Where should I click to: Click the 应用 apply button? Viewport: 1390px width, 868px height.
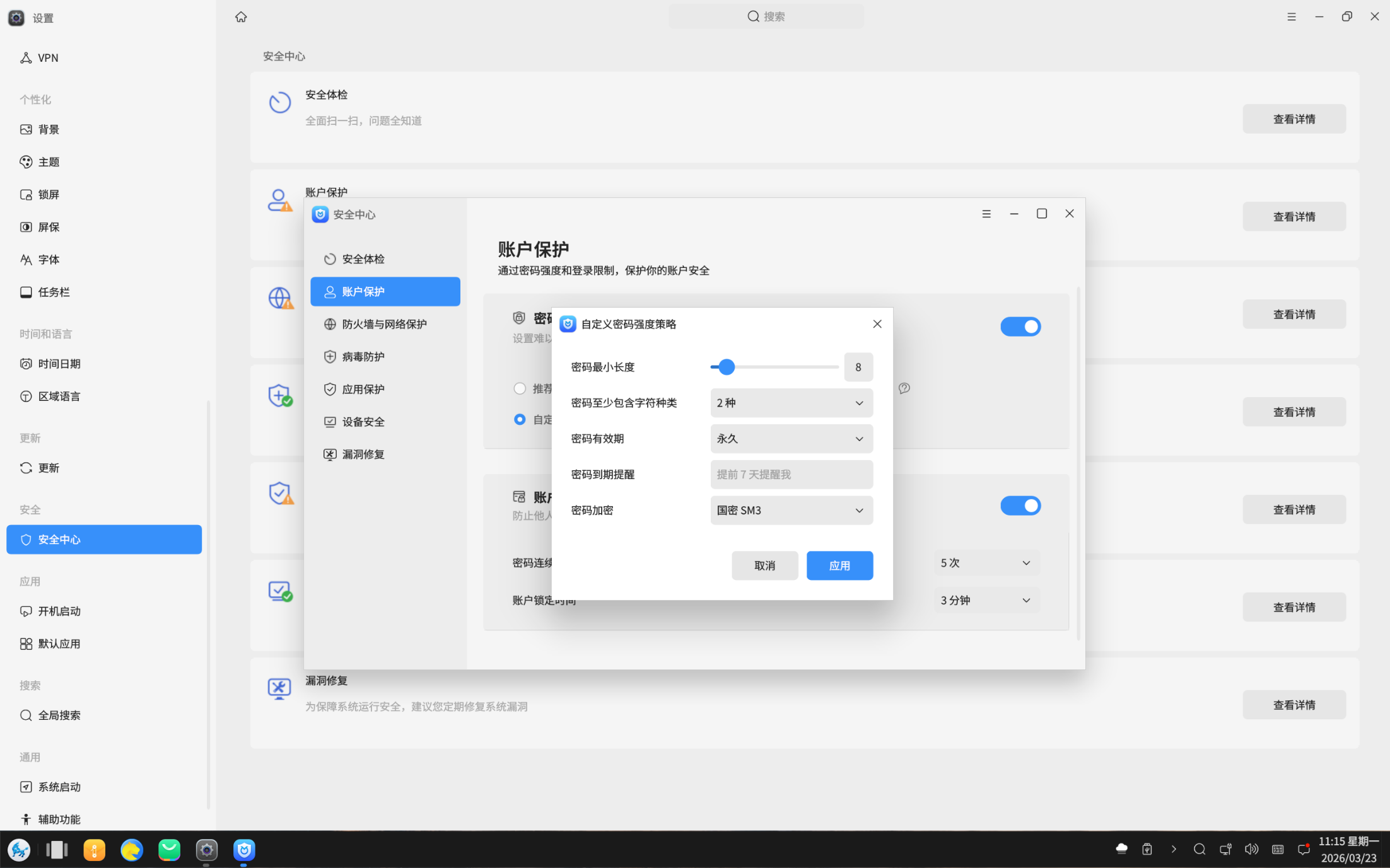[x=839, y=565]
